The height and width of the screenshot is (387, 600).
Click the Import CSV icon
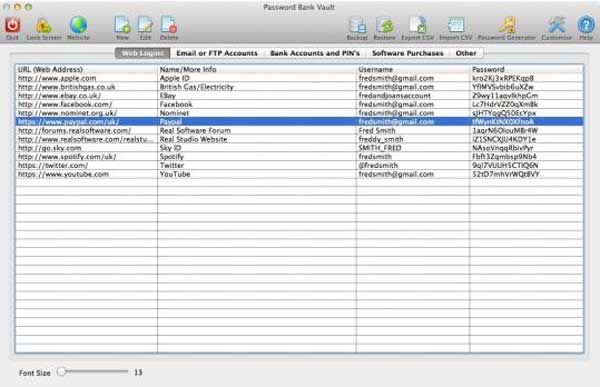[456, 25]
